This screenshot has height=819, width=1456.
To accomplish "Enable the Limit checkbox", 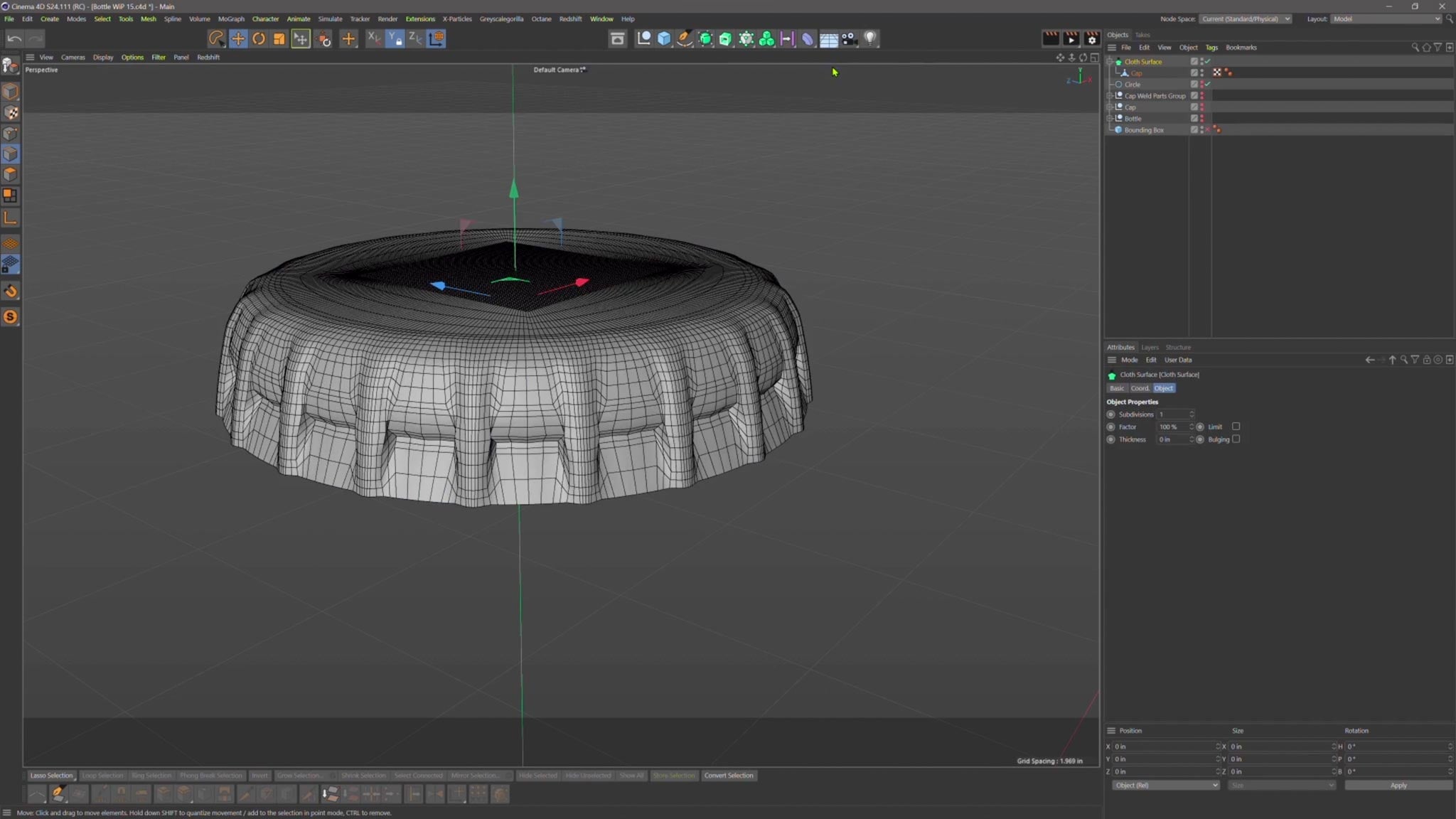I will point(1236,427).
